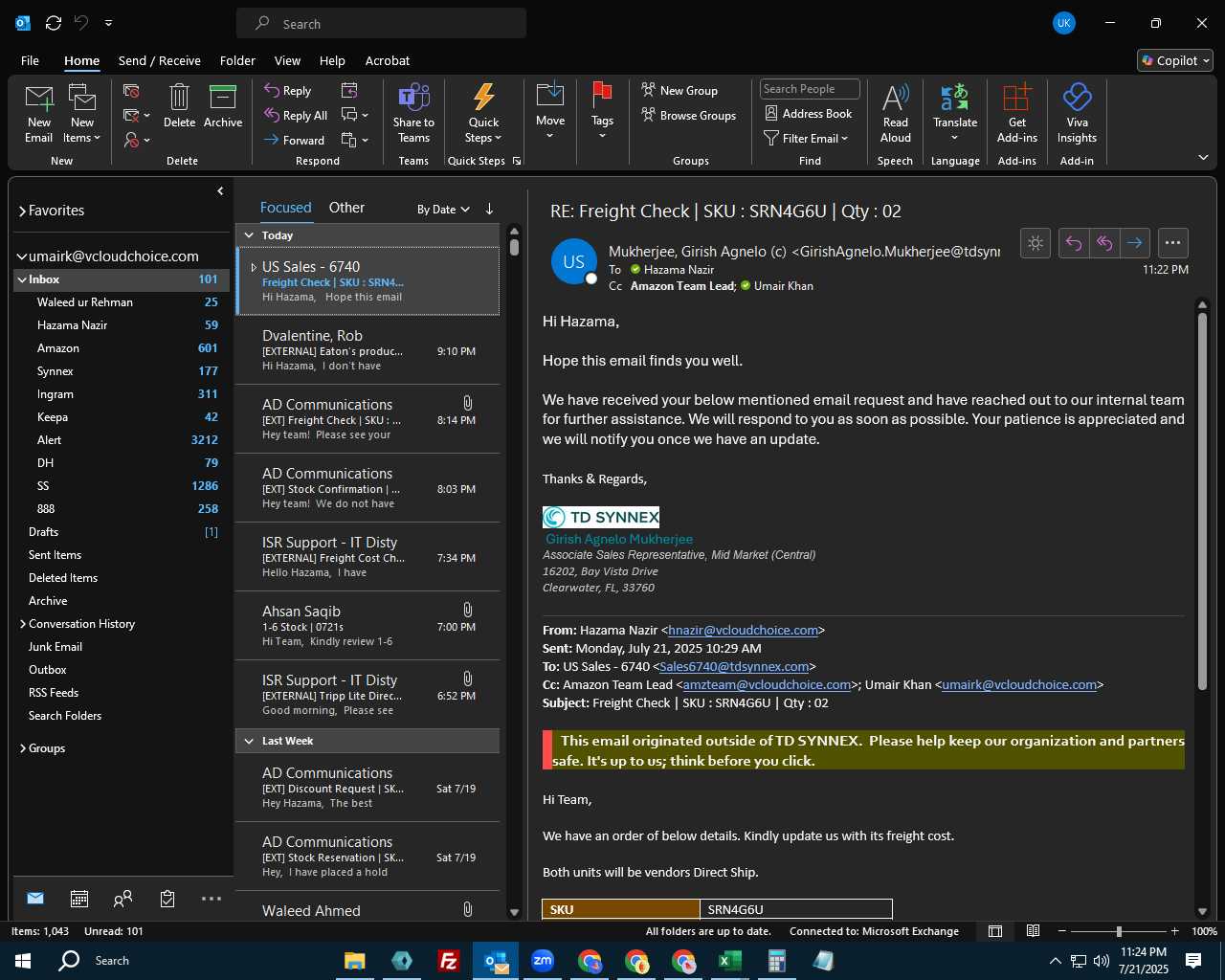Viewport: 1225px width, 980px height.
Task: Adjust the zoom slider handle in the status bar
Action: pyautogui.click(x=1119, y=931)
